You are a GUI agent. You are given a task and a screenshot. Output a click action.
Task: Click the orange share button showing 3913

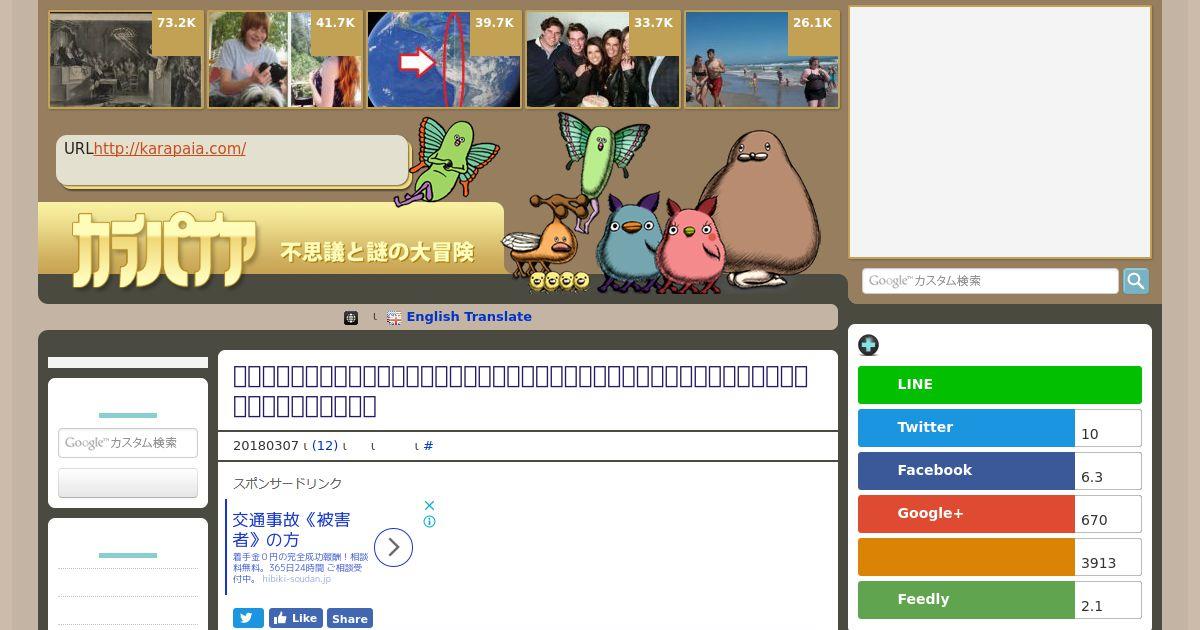tap(966, 557)
